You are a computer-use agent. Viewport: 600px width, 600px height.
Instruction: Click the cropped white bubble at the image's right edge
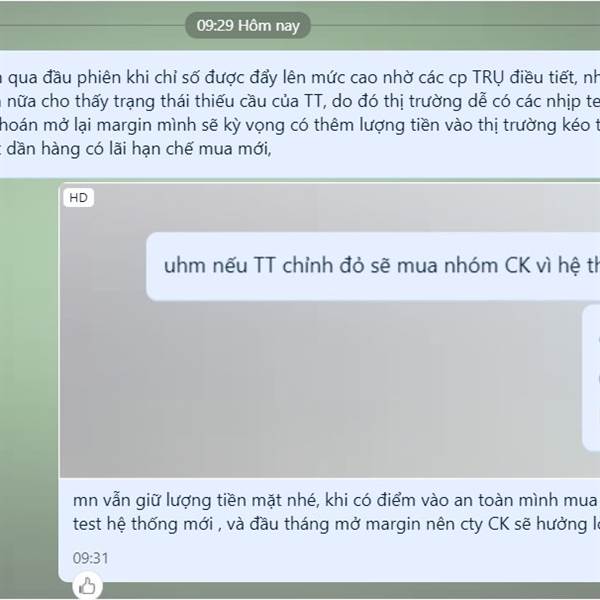coord(591,378)
